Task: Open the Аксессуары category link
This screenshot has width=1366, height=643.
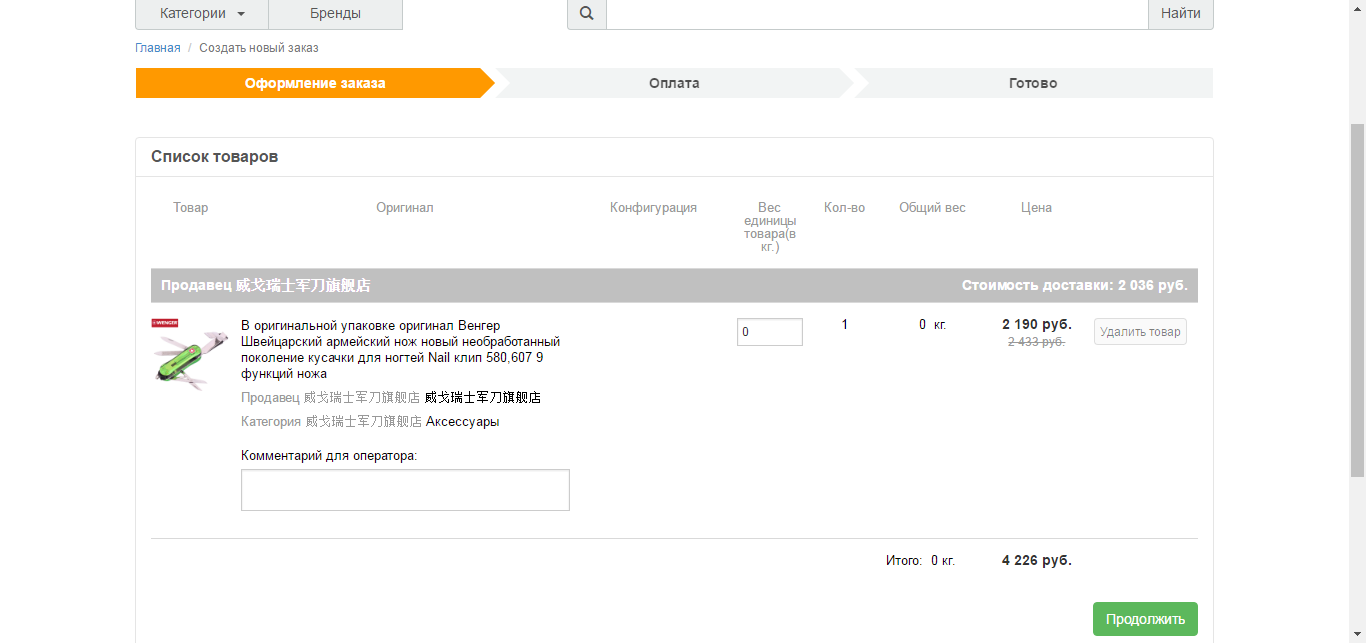Action: (x=462, y=422)
